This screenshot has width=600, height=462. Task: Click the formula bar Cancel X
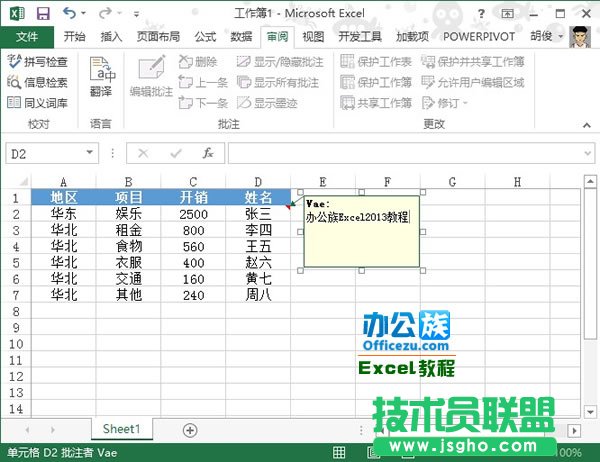[x=143, y=153]
